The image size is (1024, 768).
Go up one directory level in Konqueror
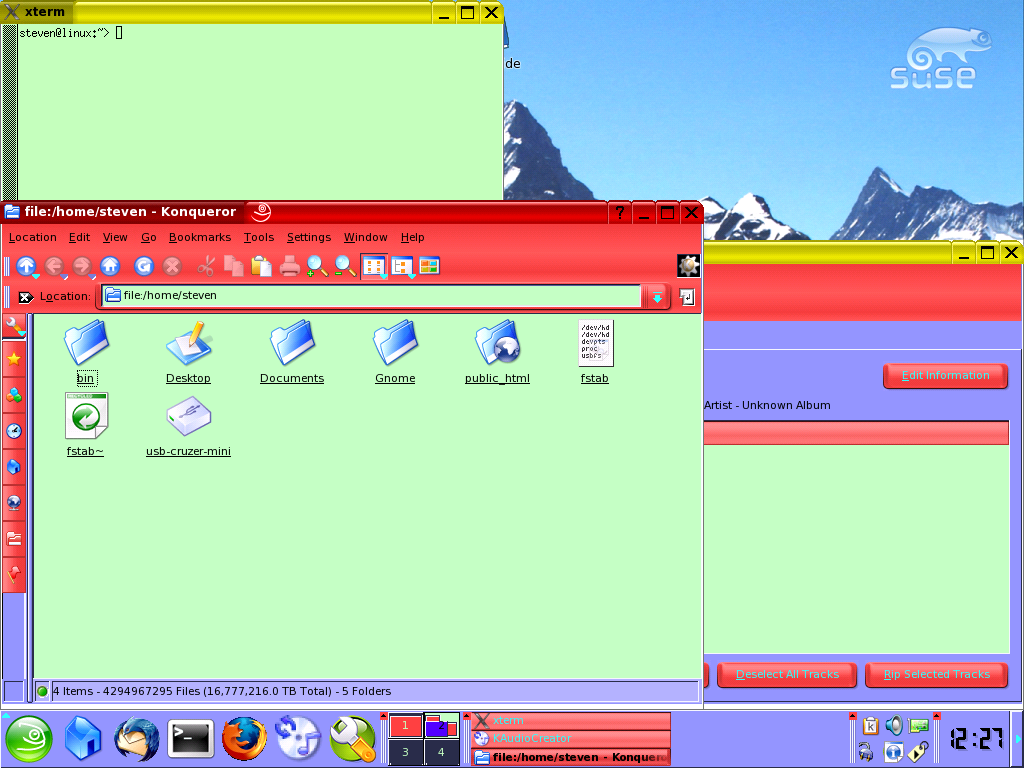pos(26,265)
